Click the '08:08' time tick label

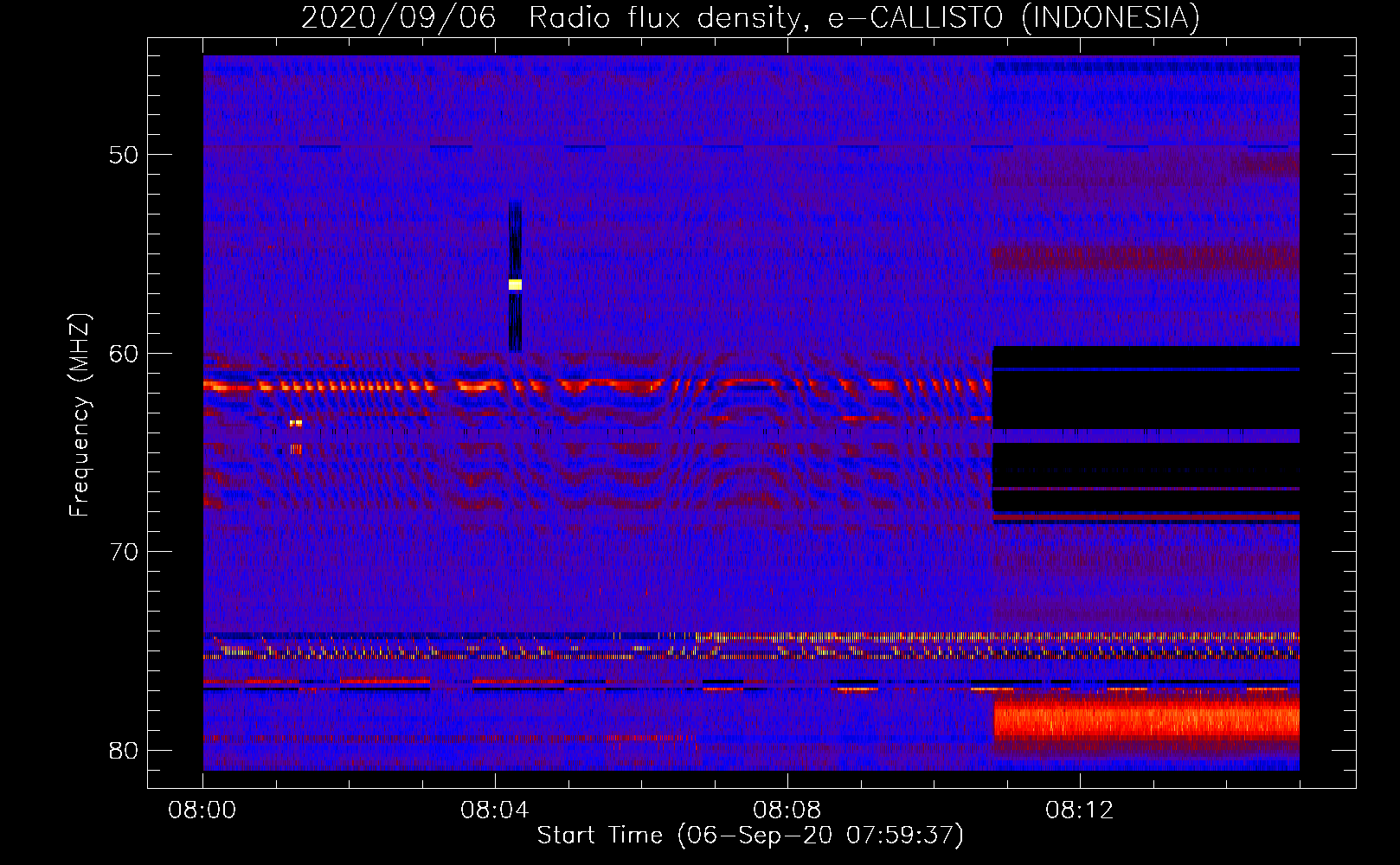(787, 811)
